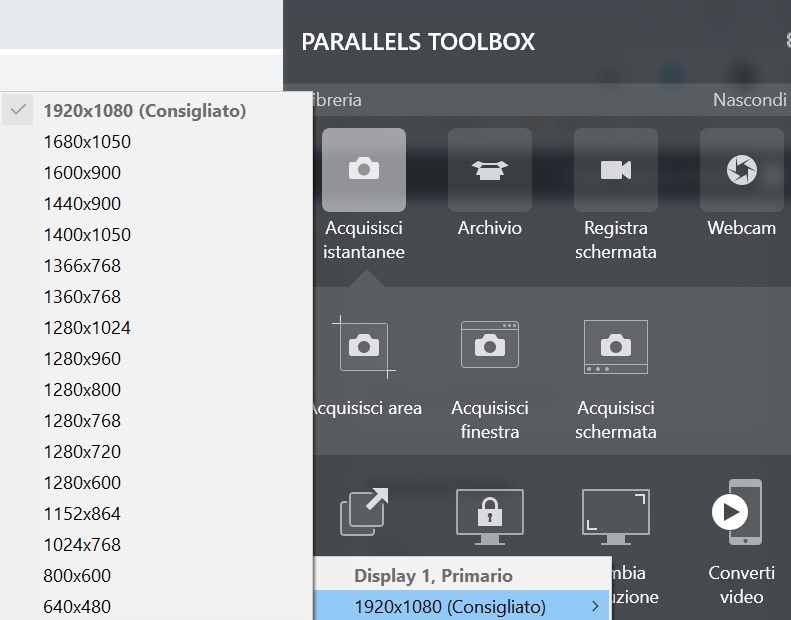Expand the 1920x1080 (Consigliato) submenu row
Viewport: 791px width, 620px height.
tap(462, 606)
